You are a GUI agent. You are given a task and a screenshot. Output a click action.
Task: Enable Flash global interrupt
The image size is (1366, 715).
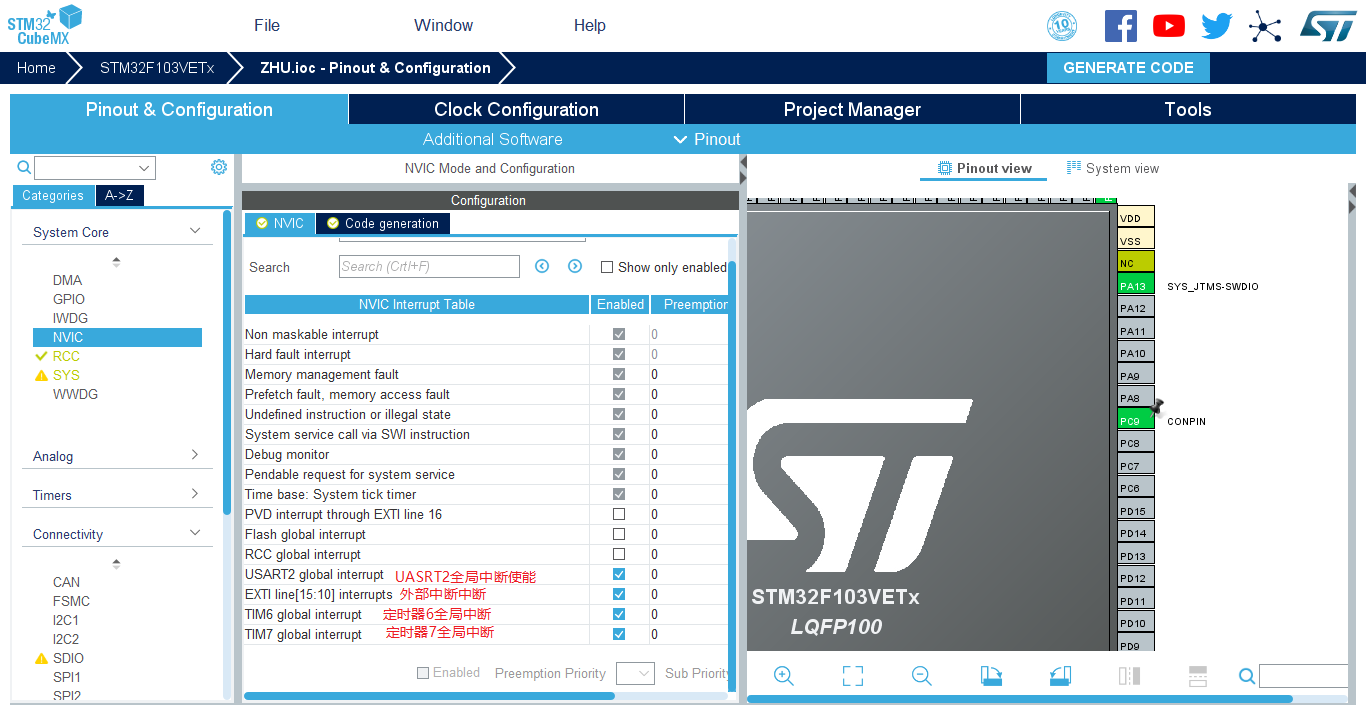(619, 534)
